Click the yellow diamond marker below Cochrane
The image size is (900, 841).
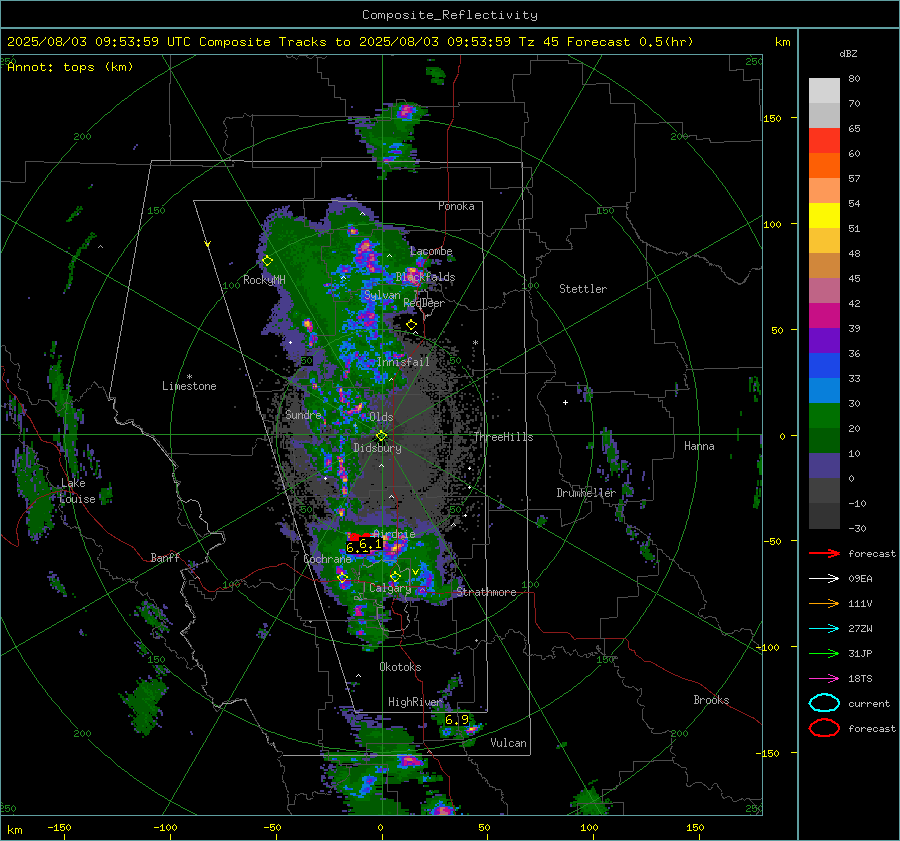point(342,578)
